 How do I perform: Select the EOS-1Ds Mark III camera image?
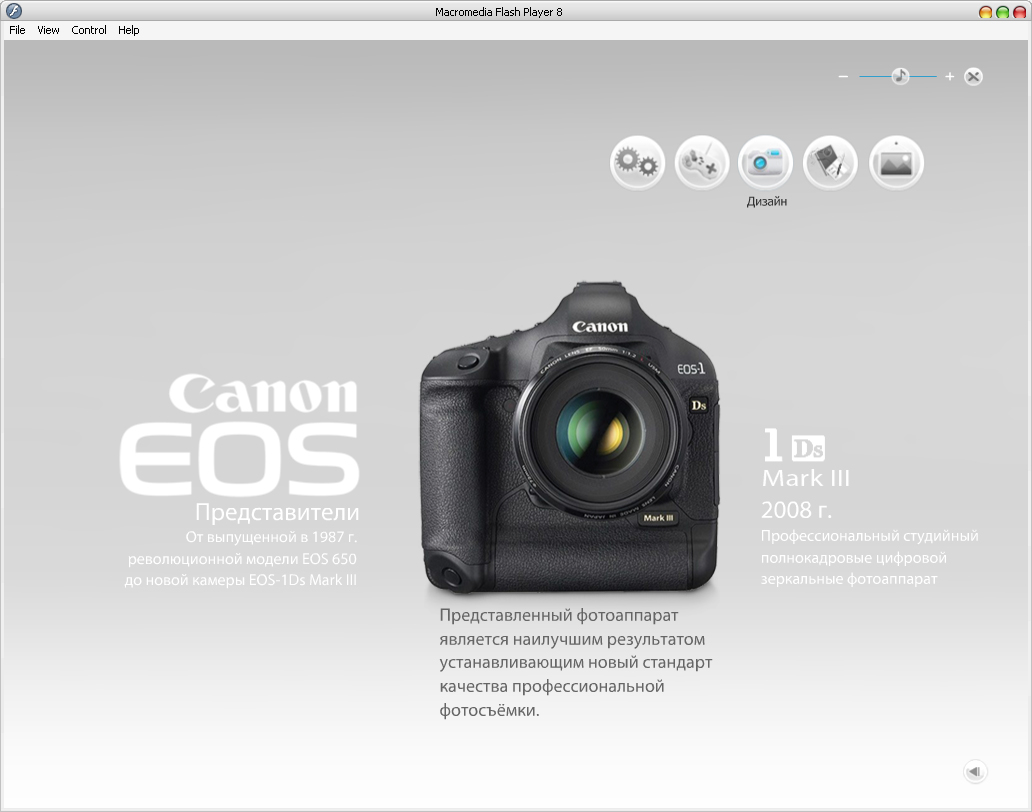[570, 430]
